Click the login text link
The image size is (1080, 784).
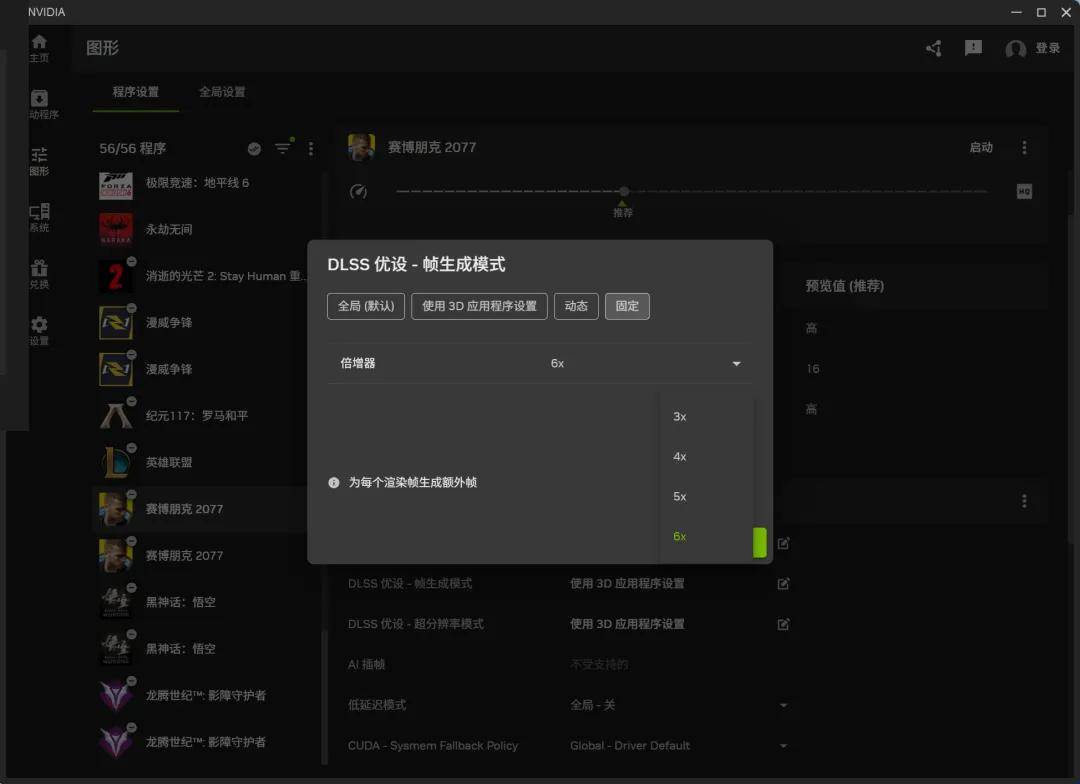(1048, 48)
